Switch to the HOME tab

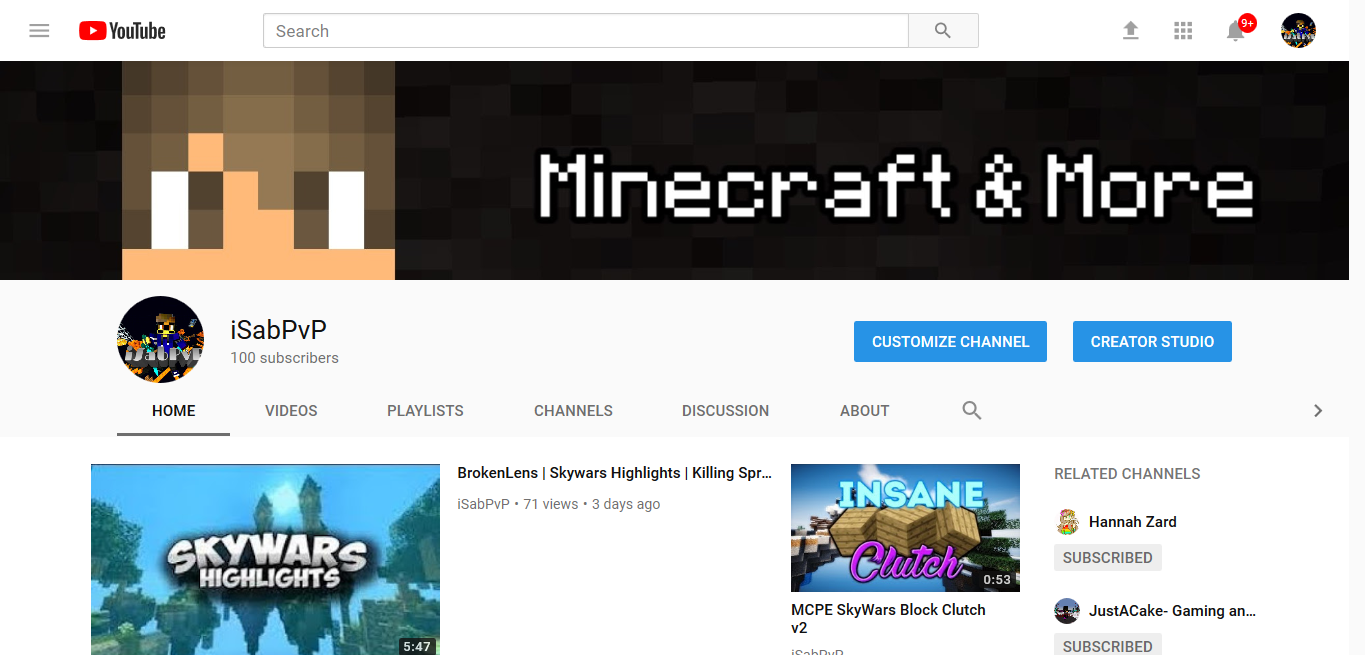point(174,411)
